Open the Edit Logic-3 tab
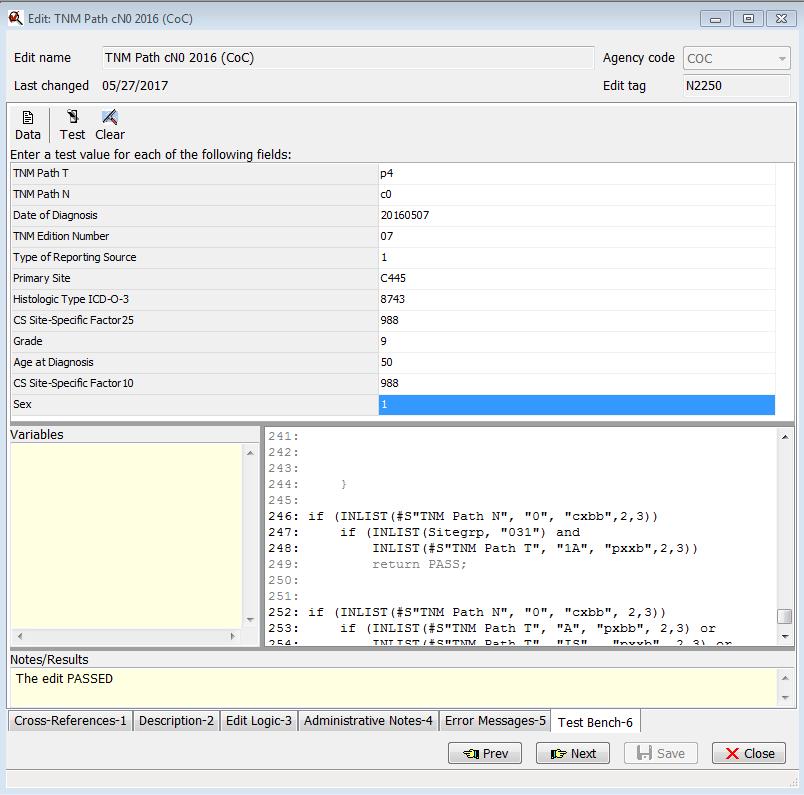Image resolution: width=804 pixels, height=795 pixels. tap(259, 721)
